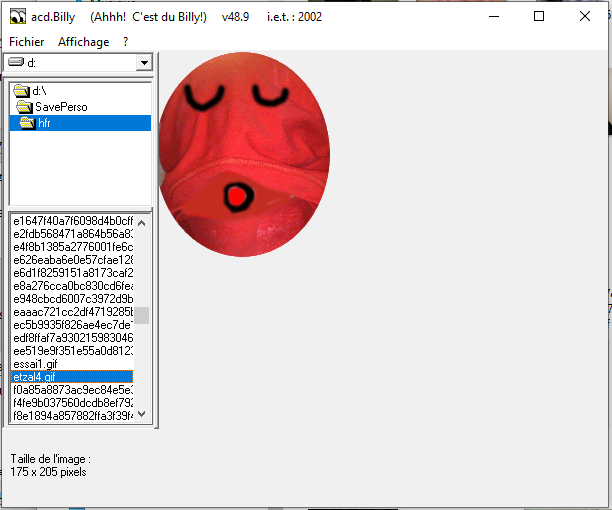Click file list scroll up arrow
Viewport: 612px width, 510px height.
point(142,223)
